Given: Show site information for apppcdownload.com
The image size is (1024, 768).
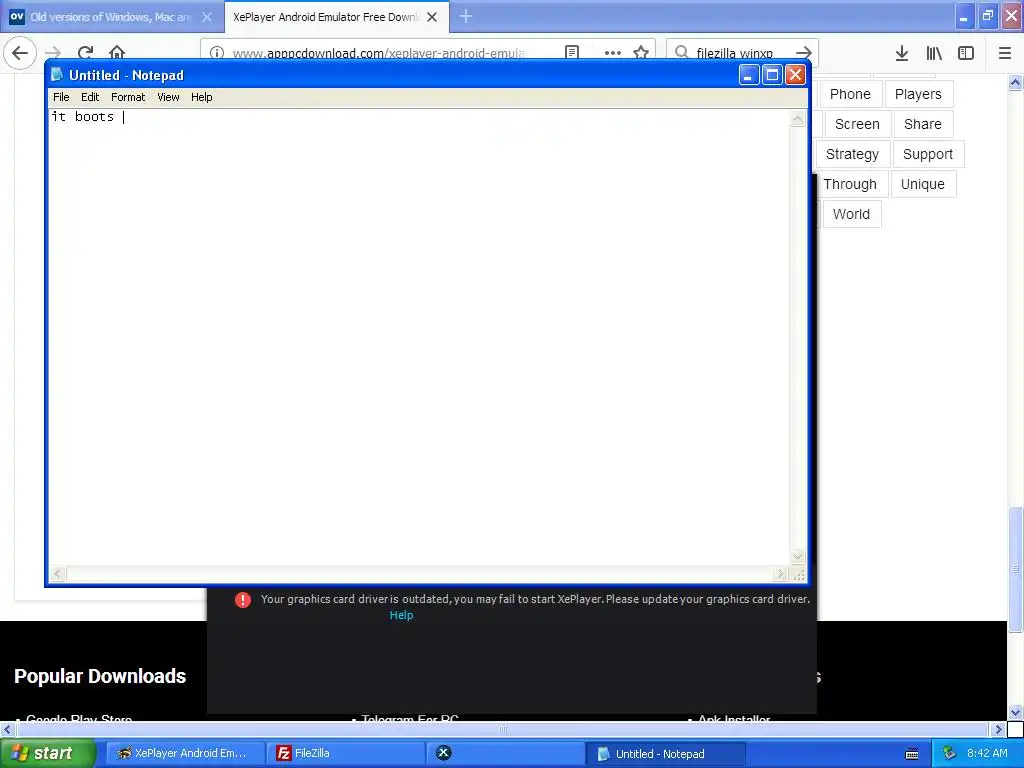Looking at the screenshot, I should [x=217, y=53].
